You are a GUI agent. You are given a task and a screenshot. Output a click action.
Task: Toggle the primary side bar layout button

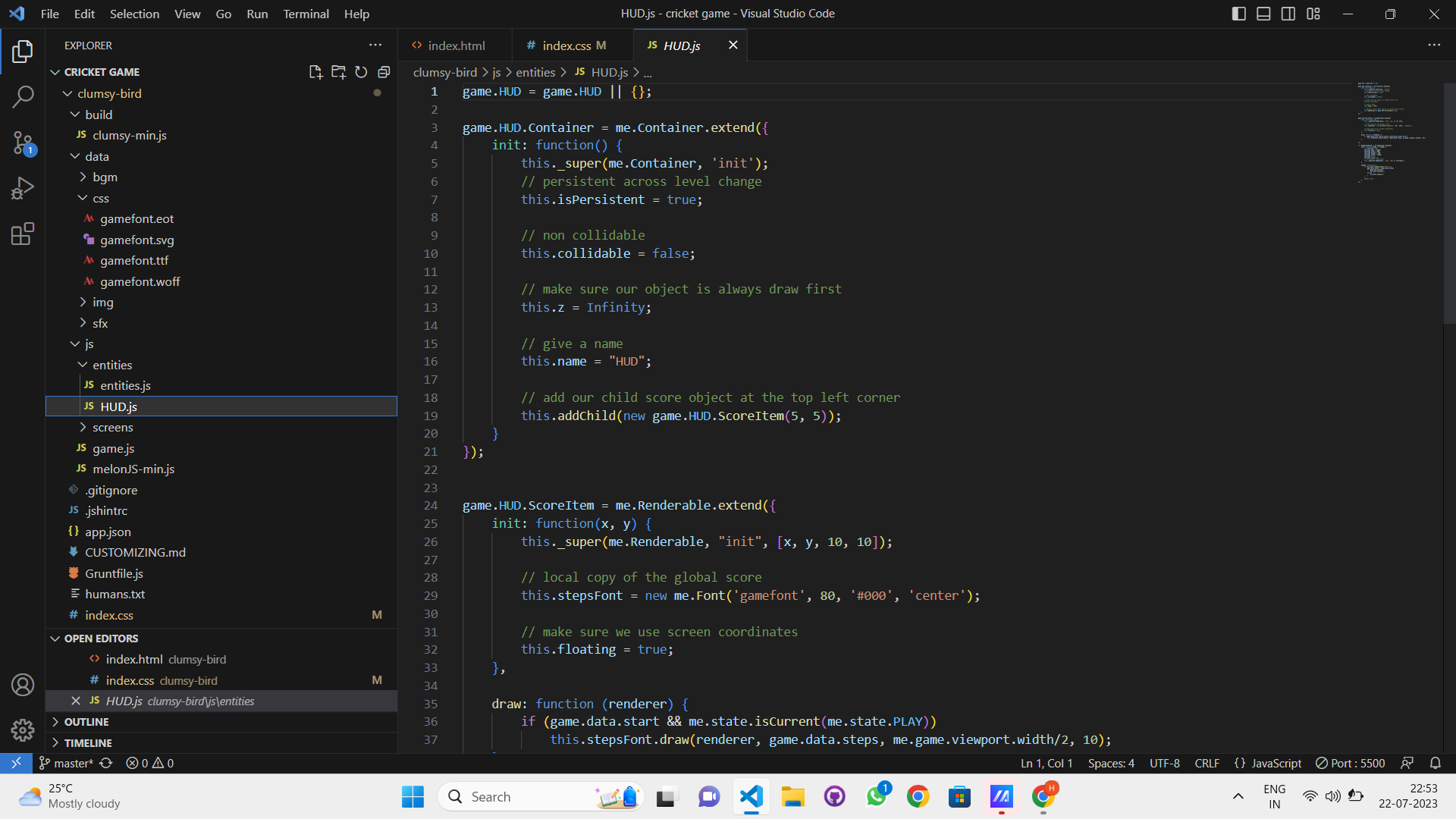1238,14
